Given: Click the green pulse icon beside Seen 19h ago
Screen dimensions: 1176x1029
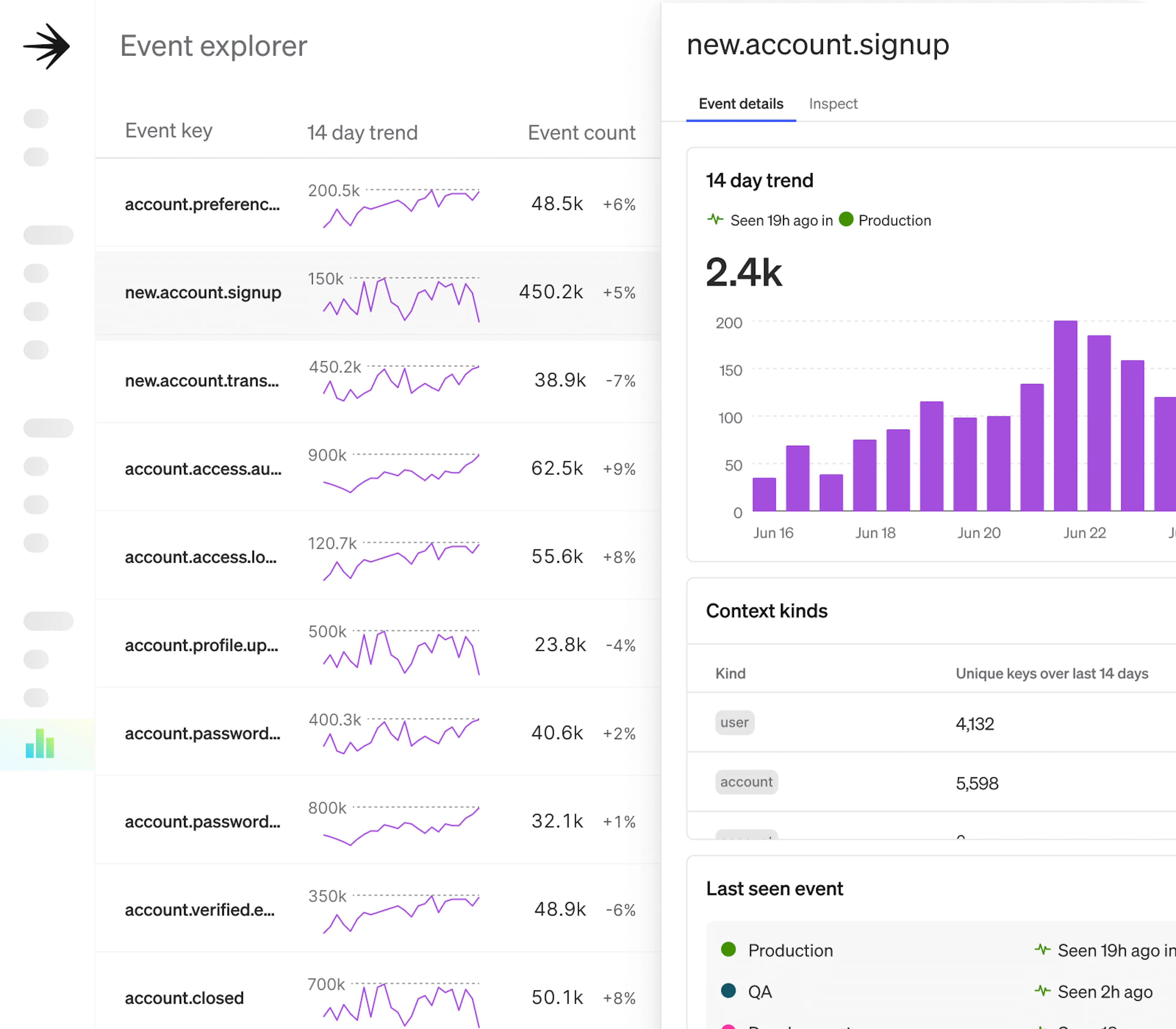Looking at the screenshot, I should [x=715, y=219].
